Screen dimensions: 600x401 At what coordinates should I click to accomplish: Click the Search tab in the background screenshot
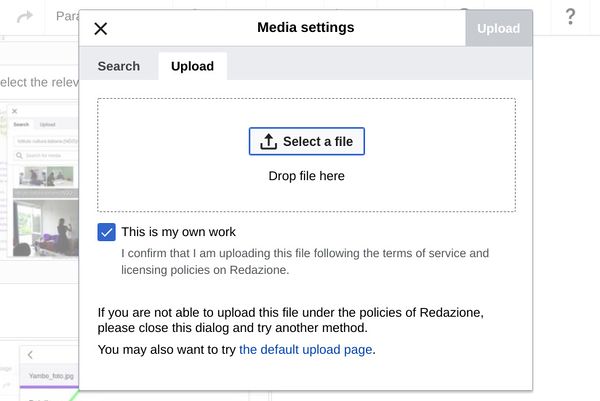(x=21, y=125)
